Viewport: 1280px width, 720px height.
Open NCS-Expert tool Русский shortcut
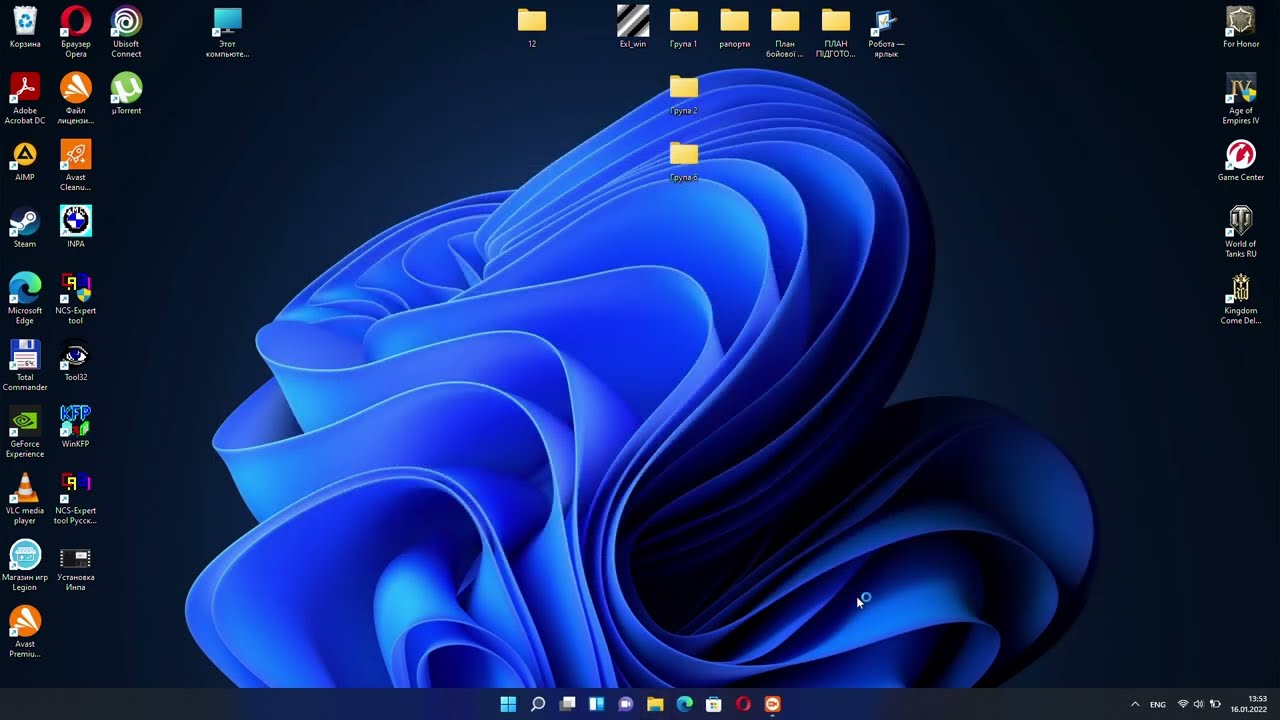(x=76, y=499)
